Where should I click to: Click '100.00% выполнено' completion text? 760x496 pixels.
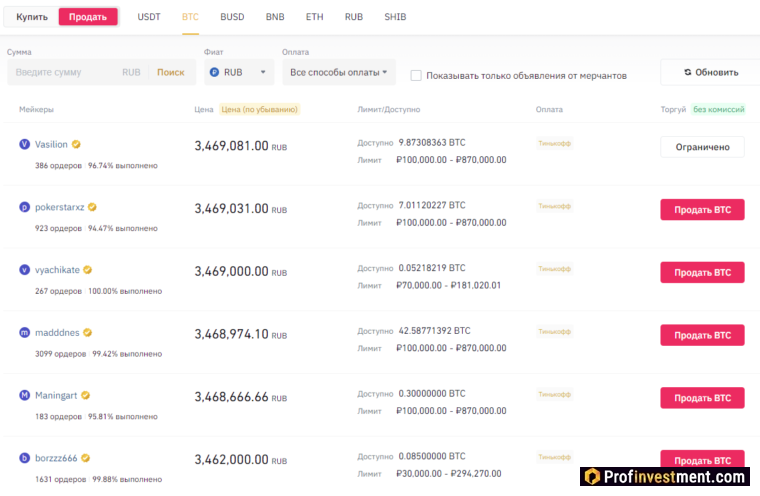[125, 291]
